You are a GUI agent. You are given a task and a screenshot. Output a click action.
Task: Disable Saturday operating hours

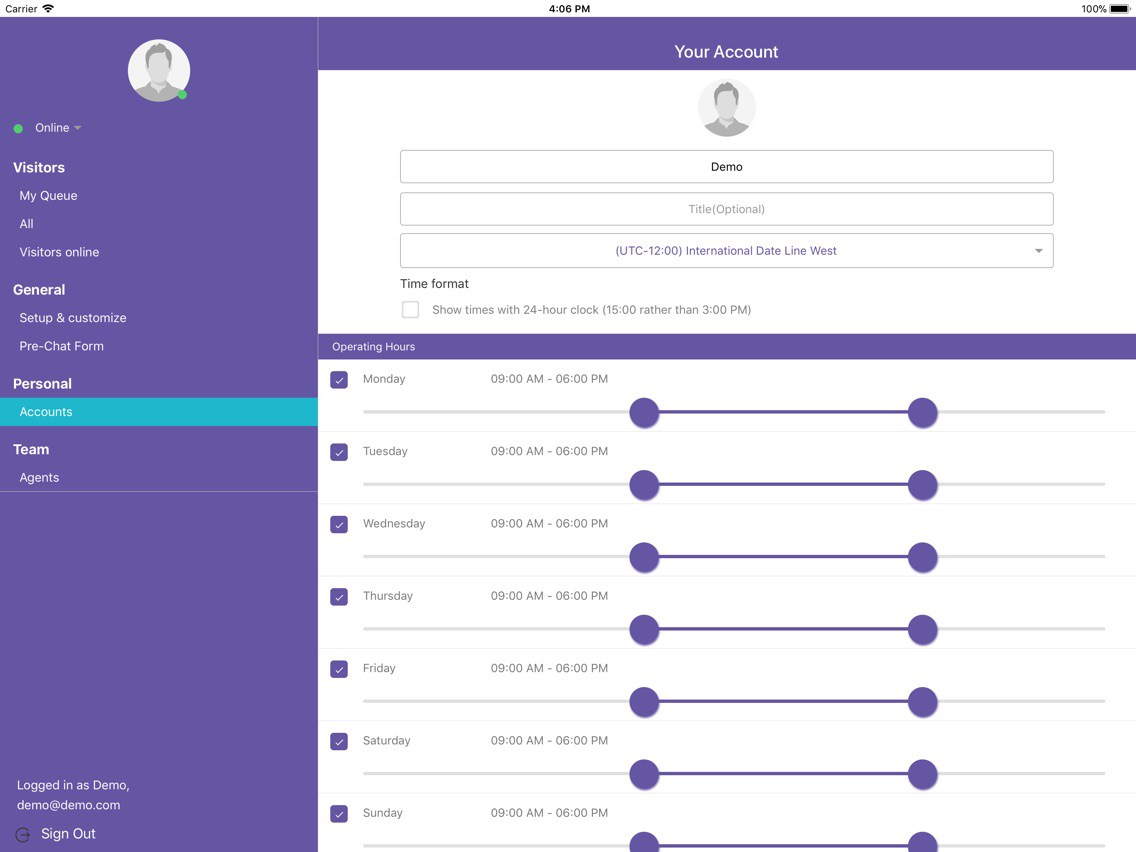[x=339, y=742]
